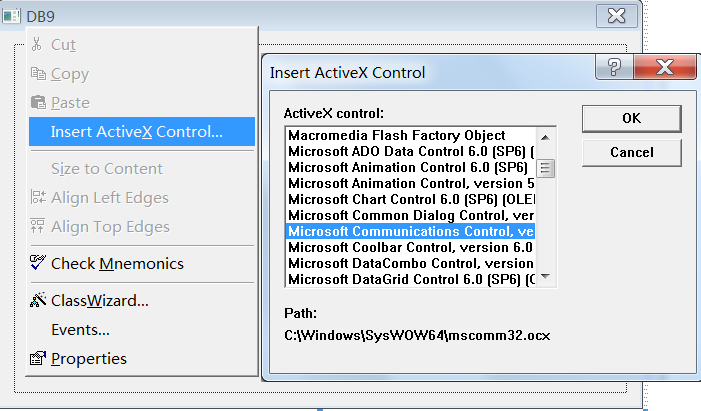The image size is (701, 411).
Task: Click the Paste clipboard icon
Action: 38,102
